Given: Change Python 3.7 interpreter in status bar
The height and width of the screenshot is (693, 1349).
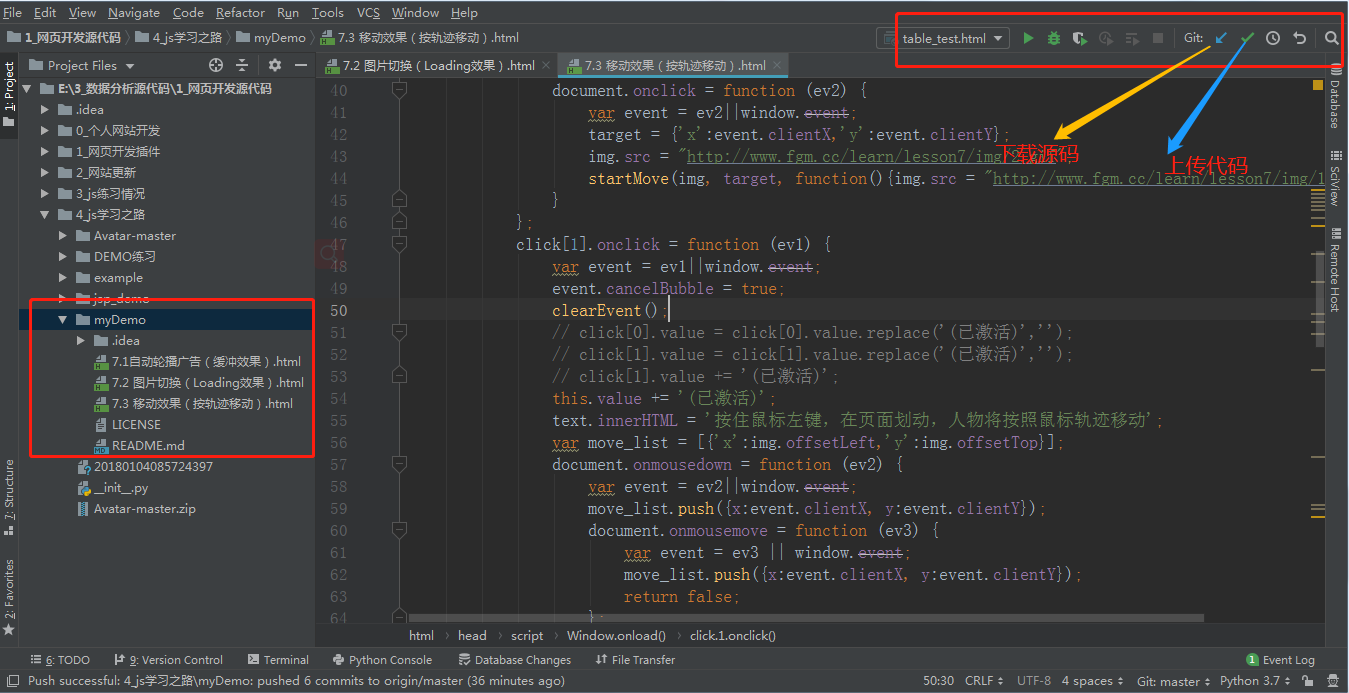Looking at the screenshot, I should [1255, 681].
